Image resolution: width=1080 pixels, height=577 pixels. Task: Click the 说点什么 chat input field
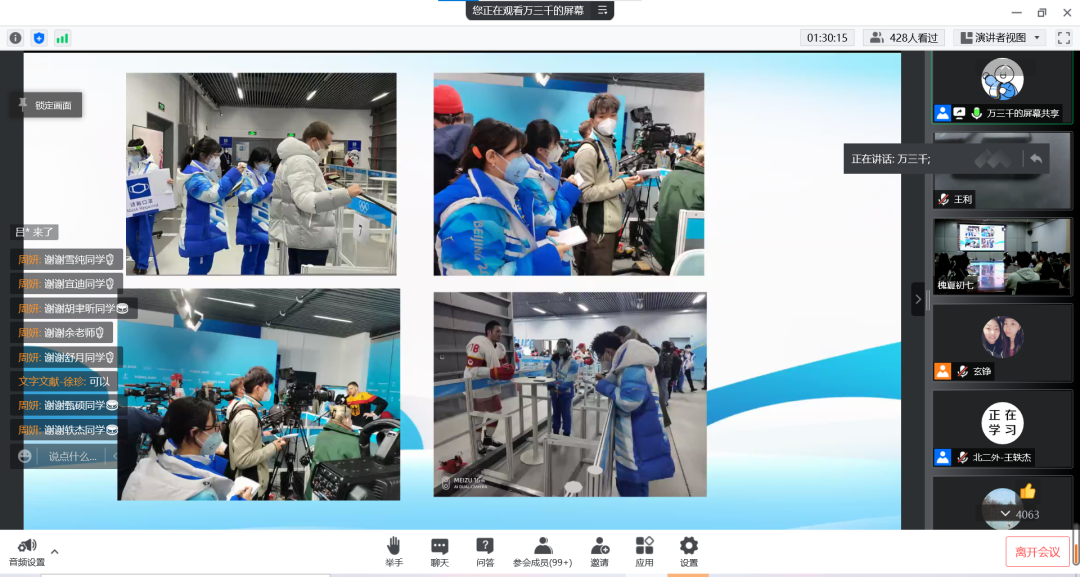click(x=73, y=456)
